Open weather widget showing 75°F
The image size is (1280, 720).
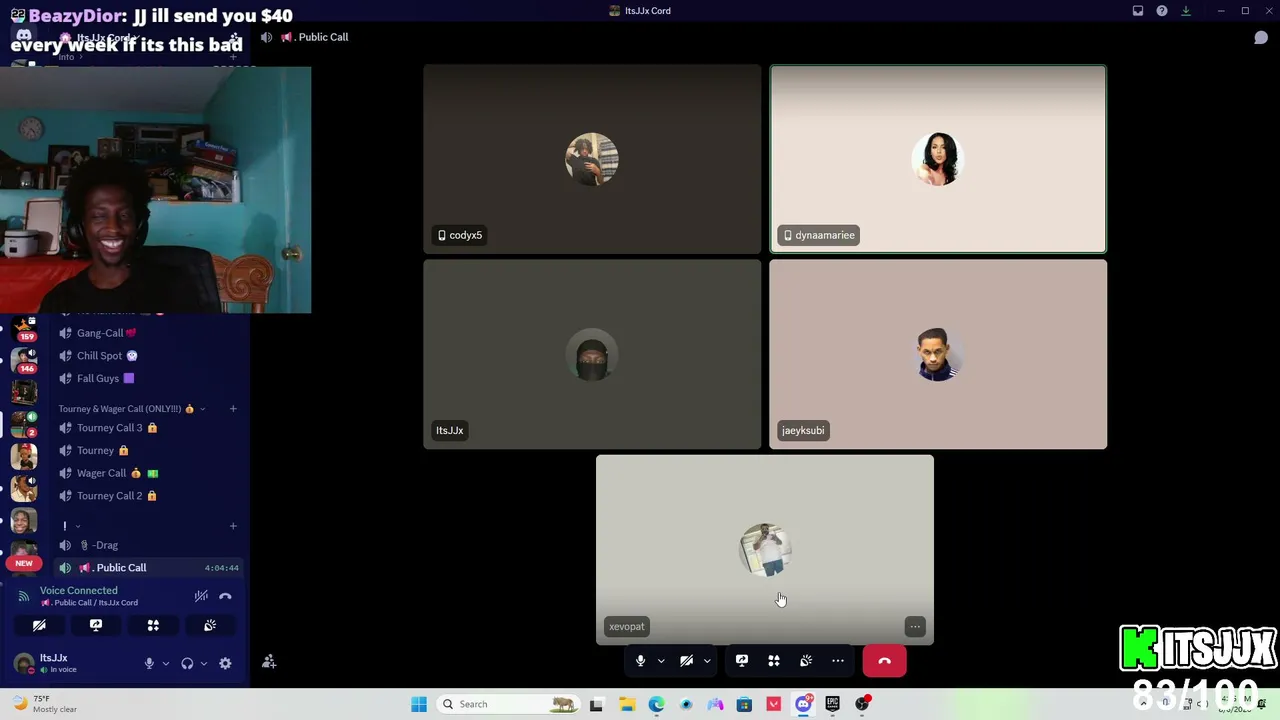pos(45,704)
